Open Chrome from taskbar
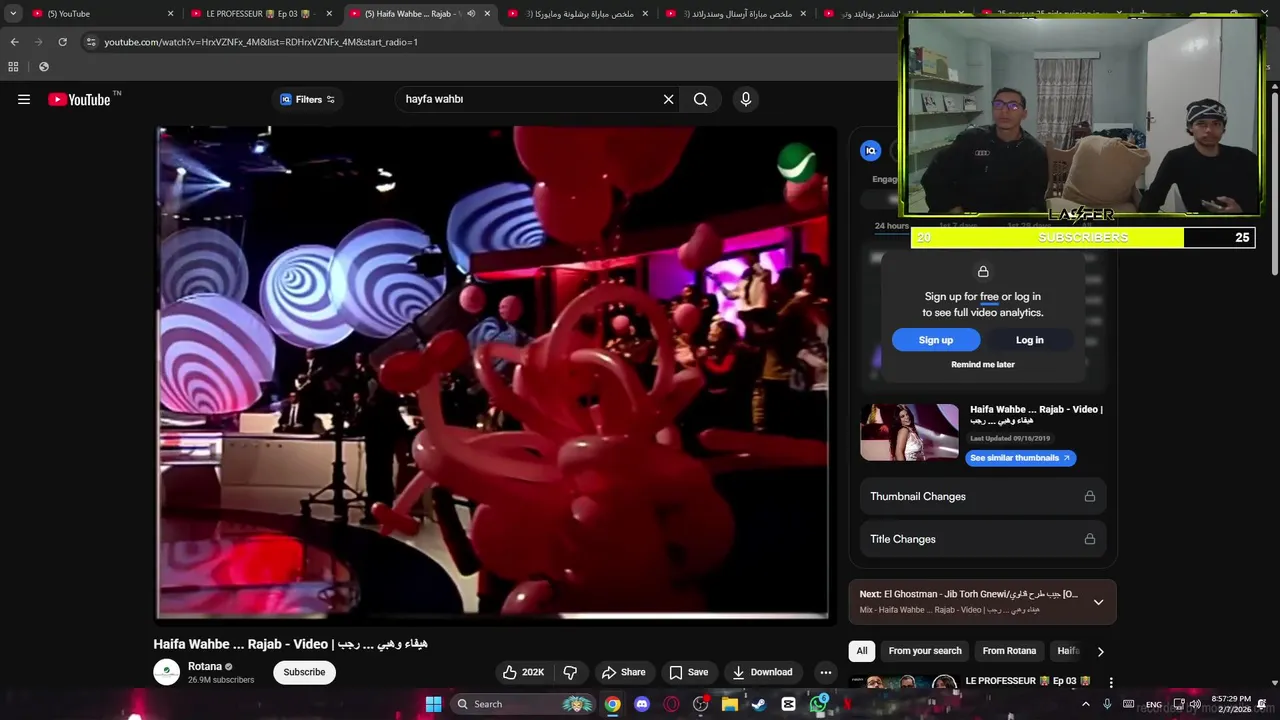The width and height of the screenshot is (1280, 720). click(x=612, y=704)
